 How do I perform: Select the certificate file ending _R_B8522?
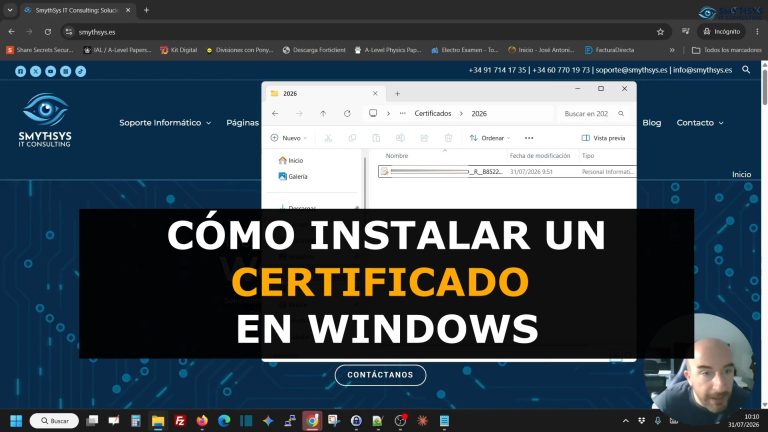tap(507, 171)
